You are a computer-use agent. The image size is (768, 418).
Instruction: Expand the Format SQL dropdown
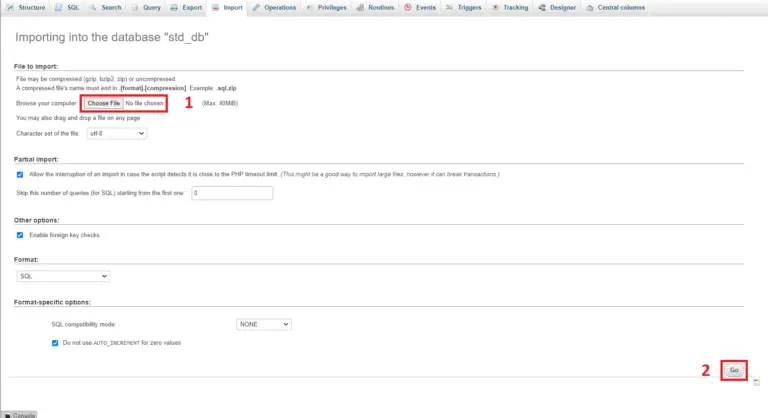tap(63, 276)
